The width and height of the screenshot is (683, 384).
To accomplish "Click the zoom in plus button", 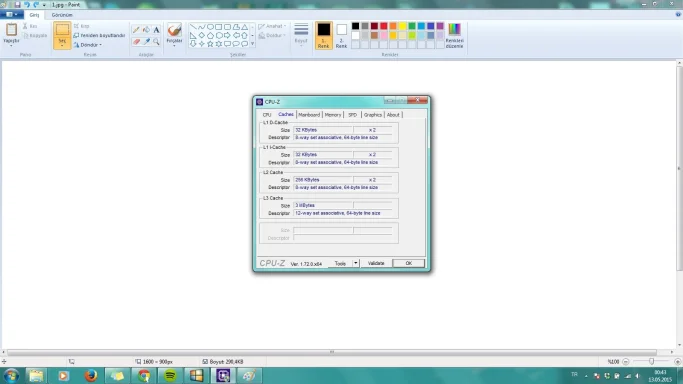I will pos(677,362).
